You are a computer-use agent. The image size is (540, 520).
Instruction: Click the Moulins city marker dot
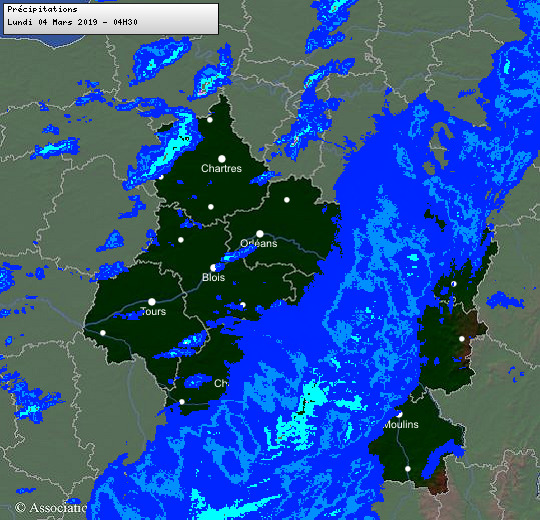click(x=399, y=414)
